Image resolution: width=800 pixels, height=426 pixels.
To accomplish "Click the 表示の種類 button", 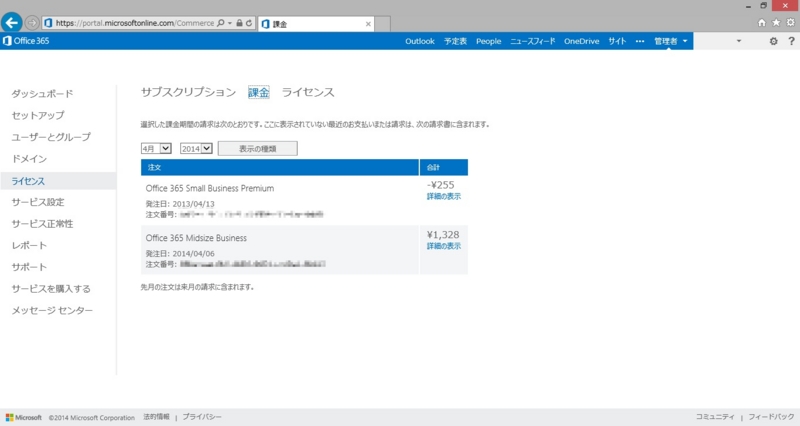I will (258, 148).
